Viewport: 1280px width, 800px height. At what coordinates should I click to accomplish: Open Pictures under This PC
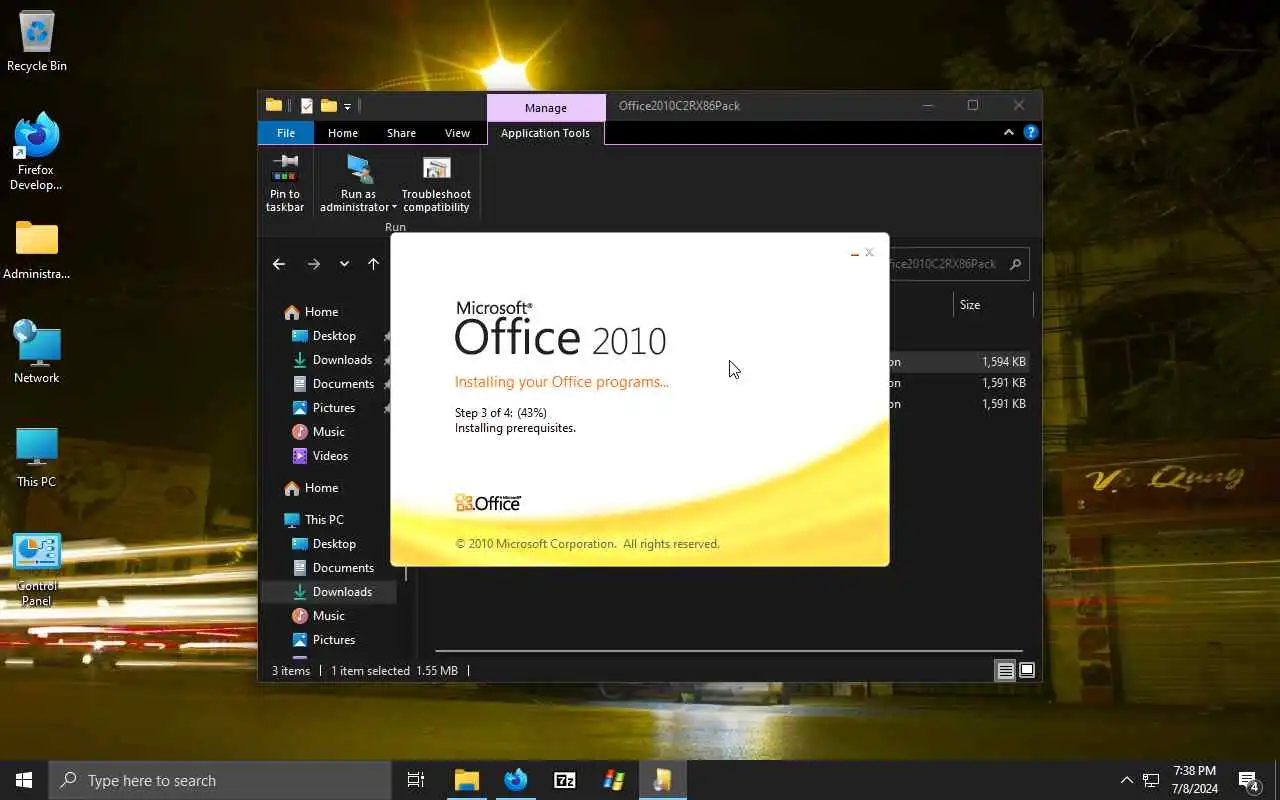tap(334, 640)
